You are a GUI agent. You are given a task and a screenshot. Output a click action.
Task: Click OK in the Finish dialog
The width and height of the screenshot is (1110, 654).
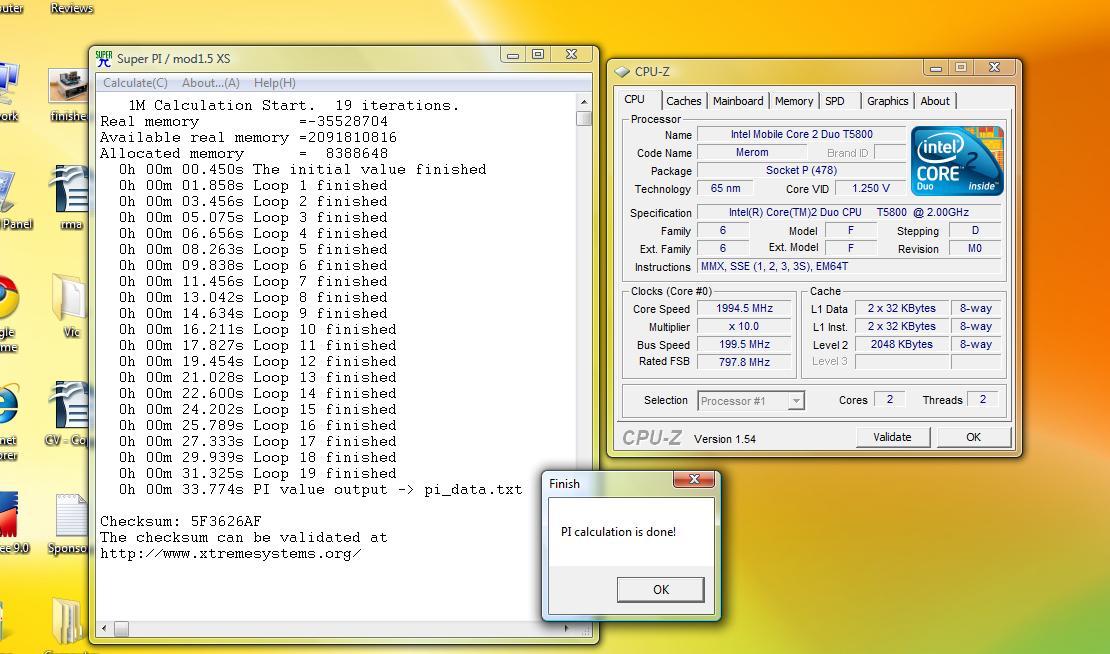click(660, 590)
